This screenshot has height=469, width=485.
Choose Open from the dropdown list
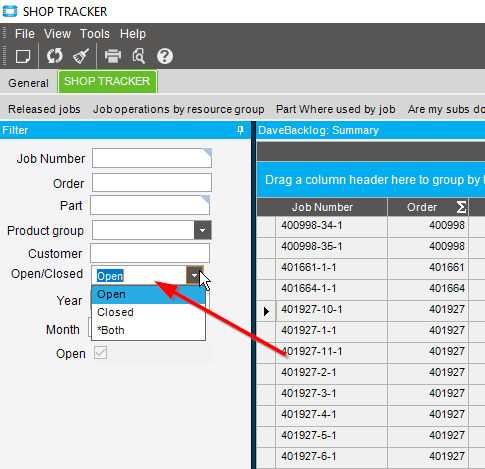click(x=148, y=295)
